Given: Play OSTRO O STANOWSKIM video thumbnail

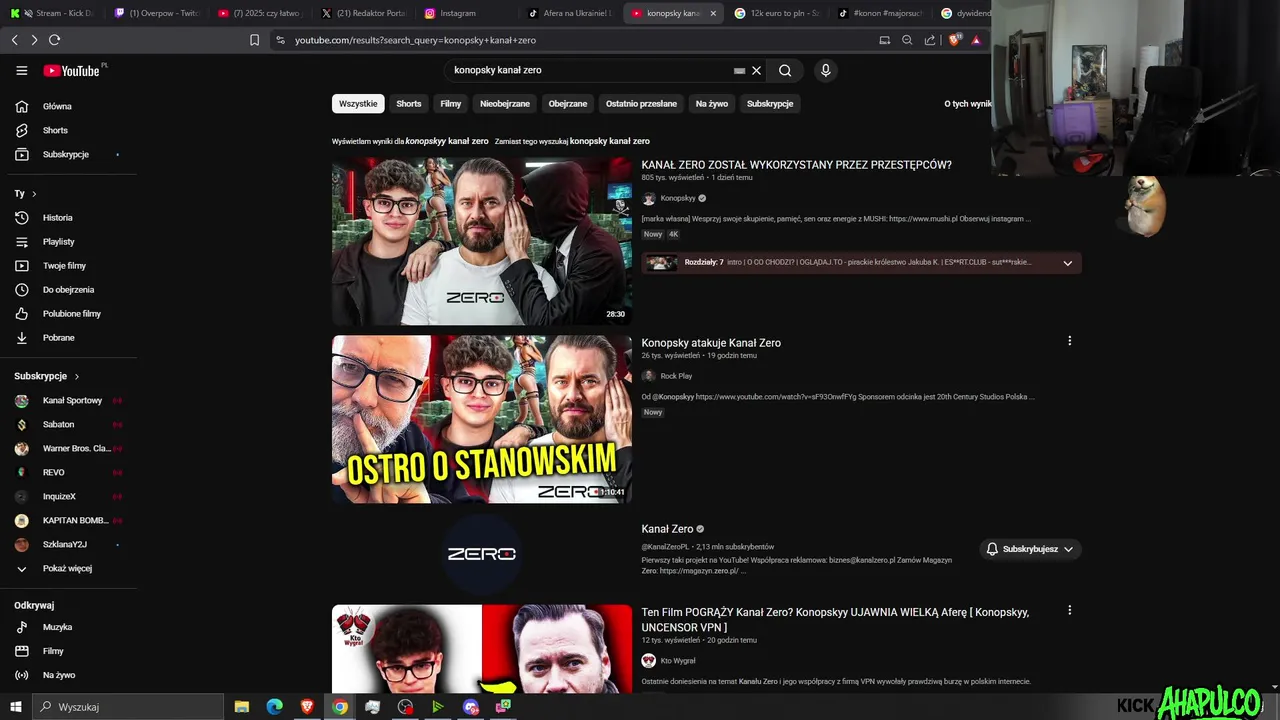Looking at the screenshot, I should (482, 419).
